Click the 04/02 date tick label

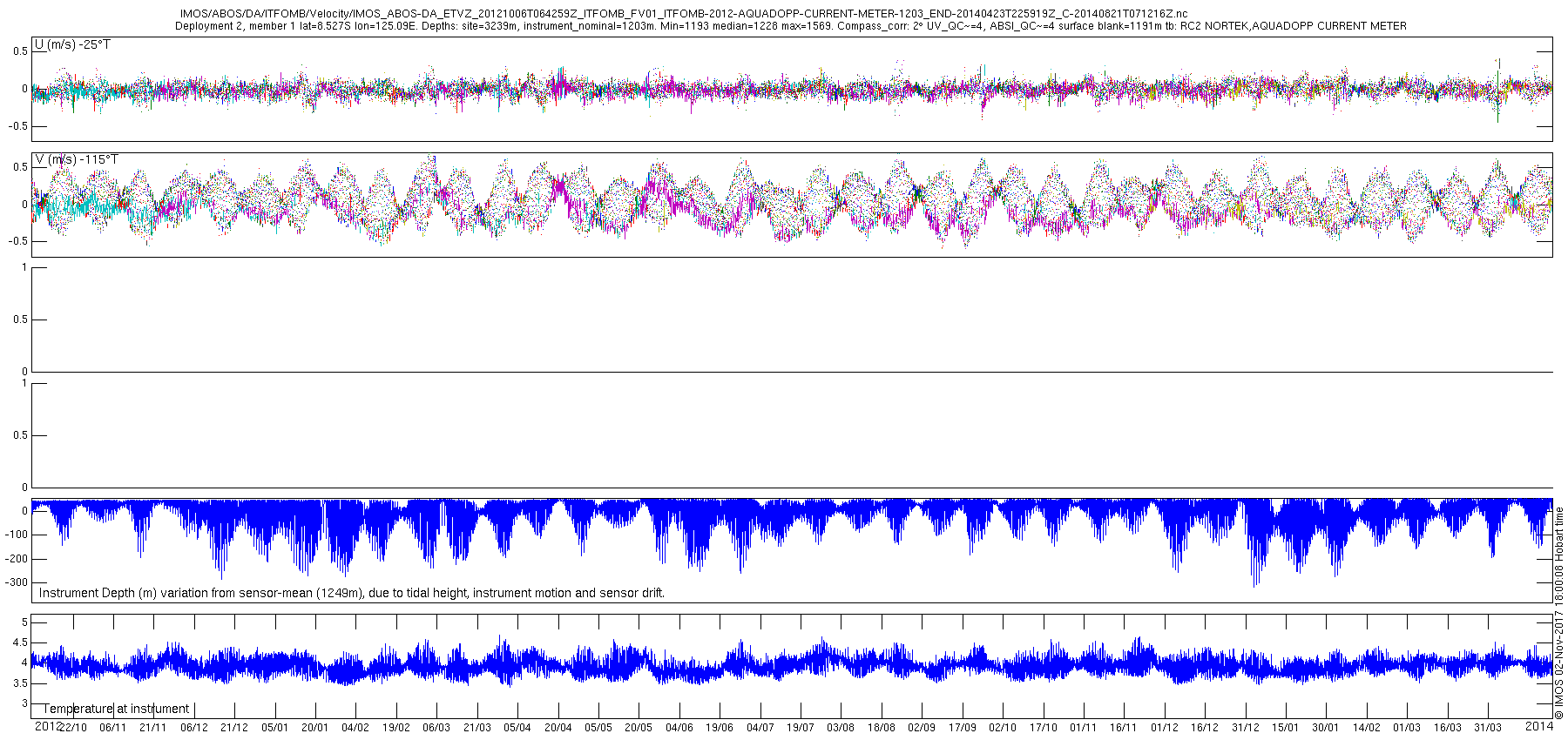pos(355,728)
